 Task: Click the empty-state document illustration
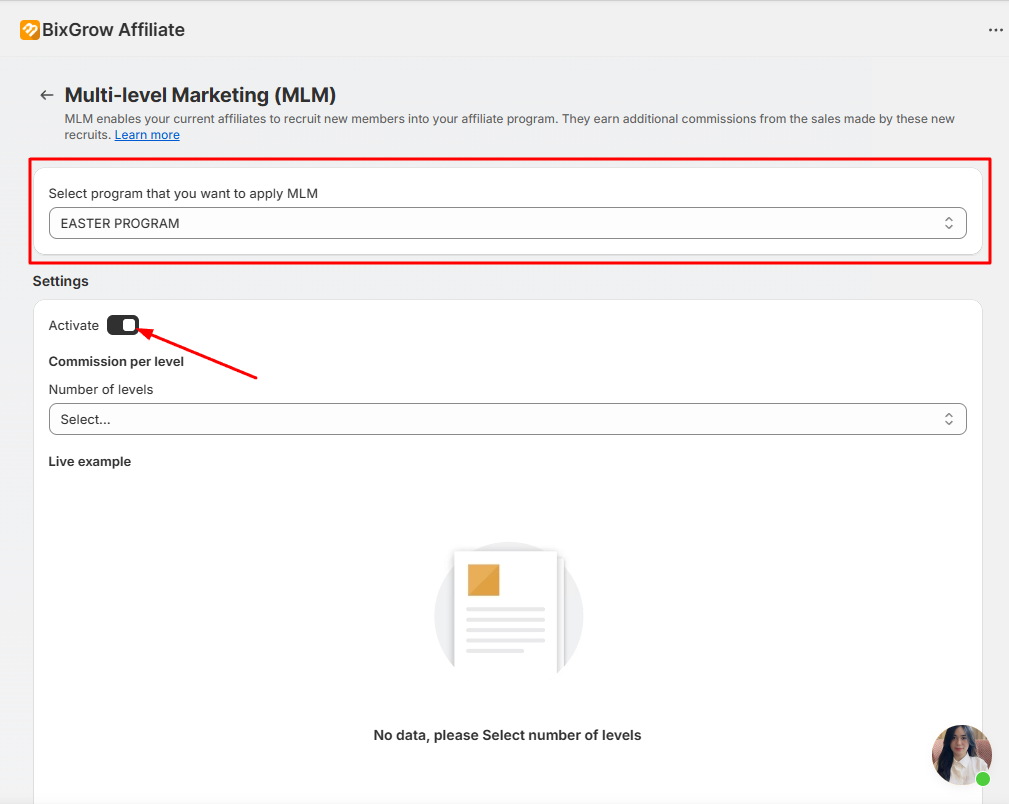point(508,612)
